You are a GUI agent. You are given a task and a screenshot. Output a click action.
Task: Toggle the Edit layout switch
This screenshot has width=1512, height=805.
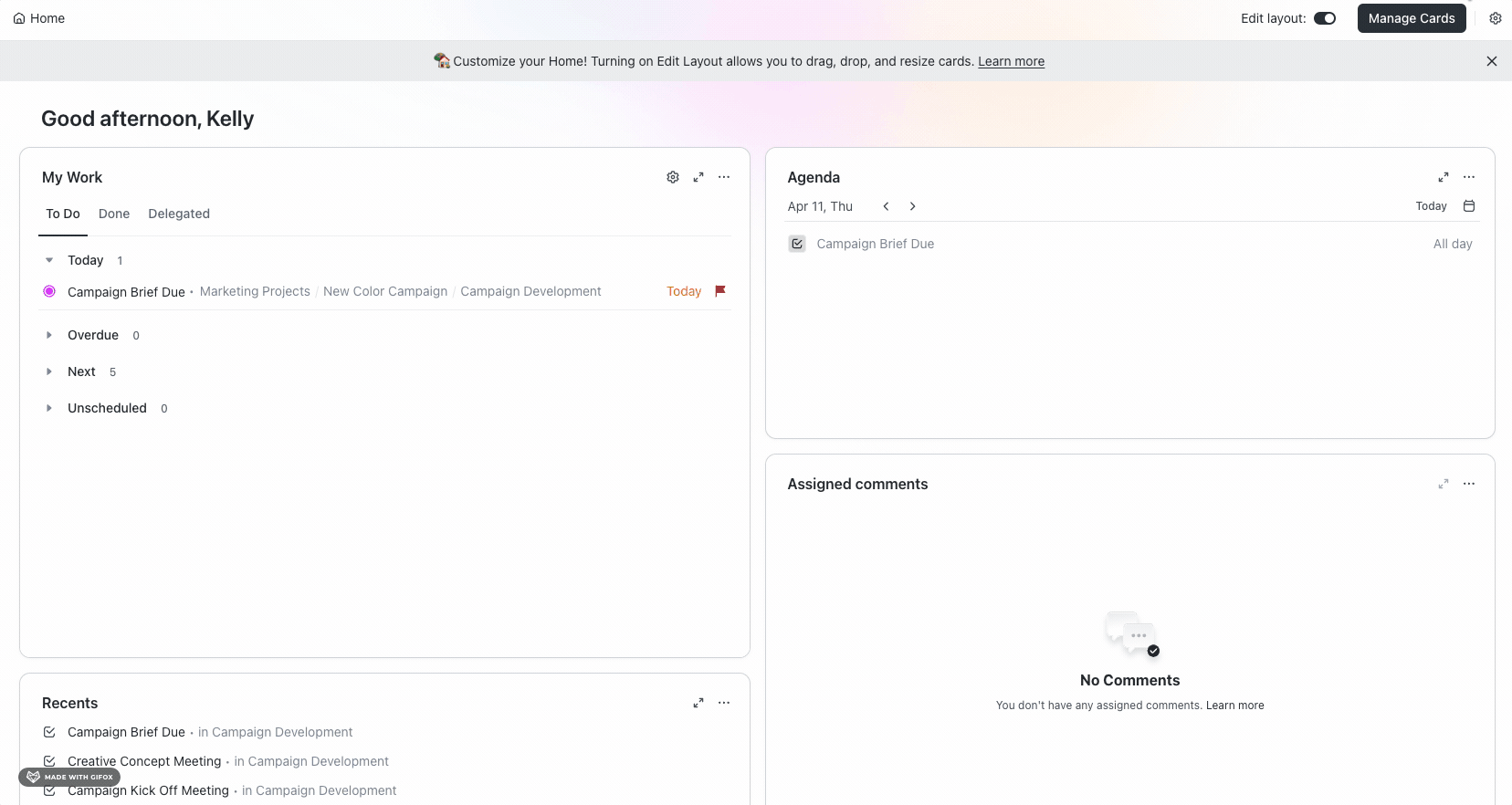1325,18
